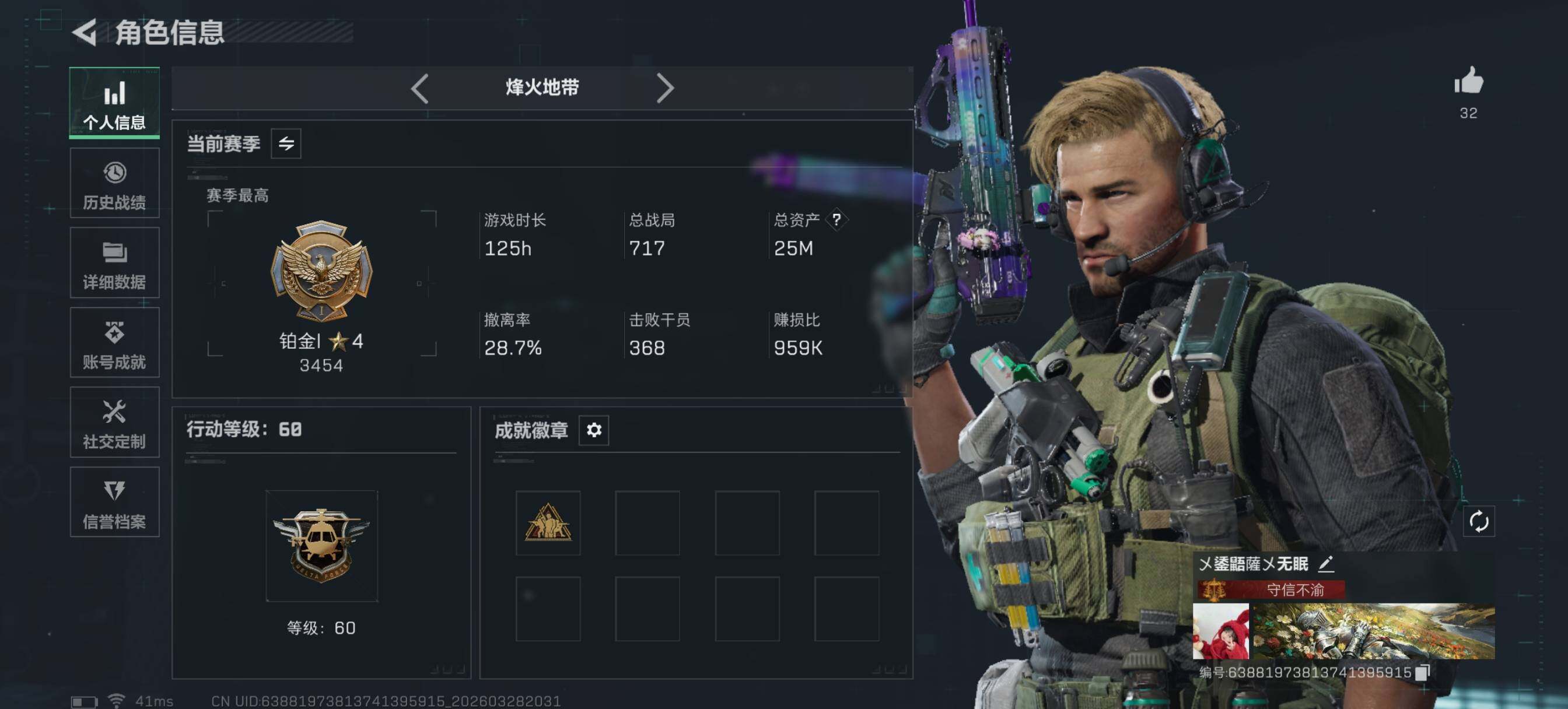Click the 信誉档案 tab
Image resolution: width=1568 pixels, height=709 pixels.
point(114,502)
